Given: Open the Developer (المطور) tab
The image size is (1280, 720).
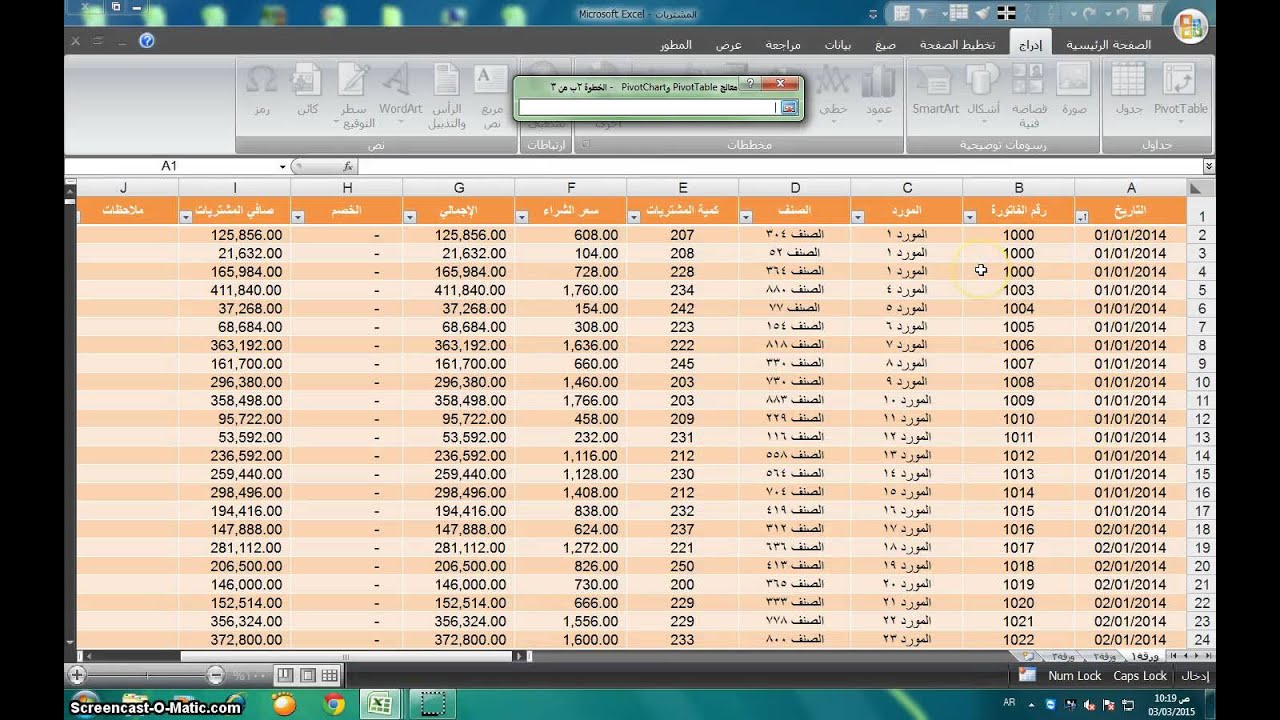Looking at the screenshot, I should coord(676,45).
